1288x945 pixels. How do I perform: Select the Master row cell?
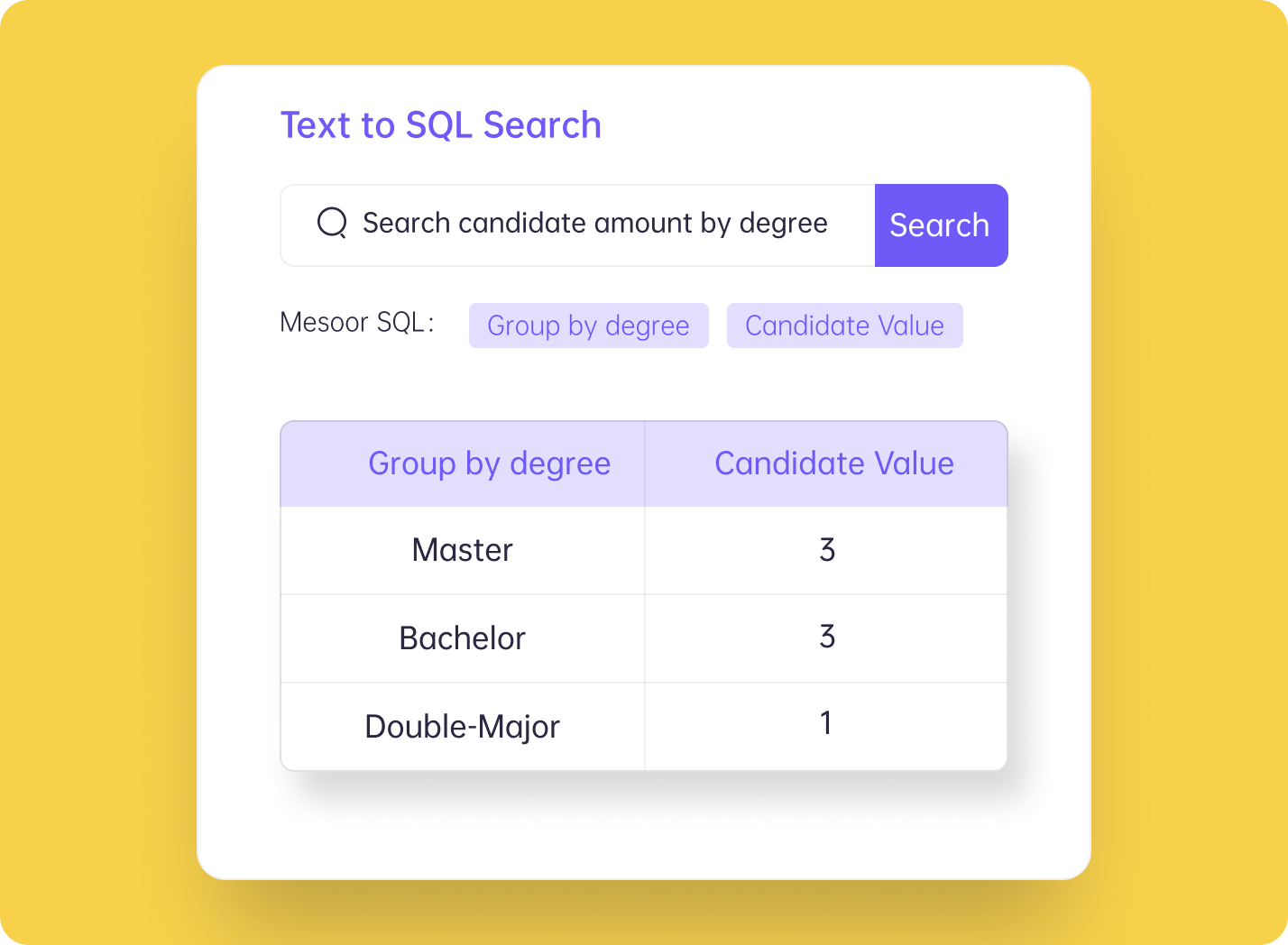coord(463,550)
